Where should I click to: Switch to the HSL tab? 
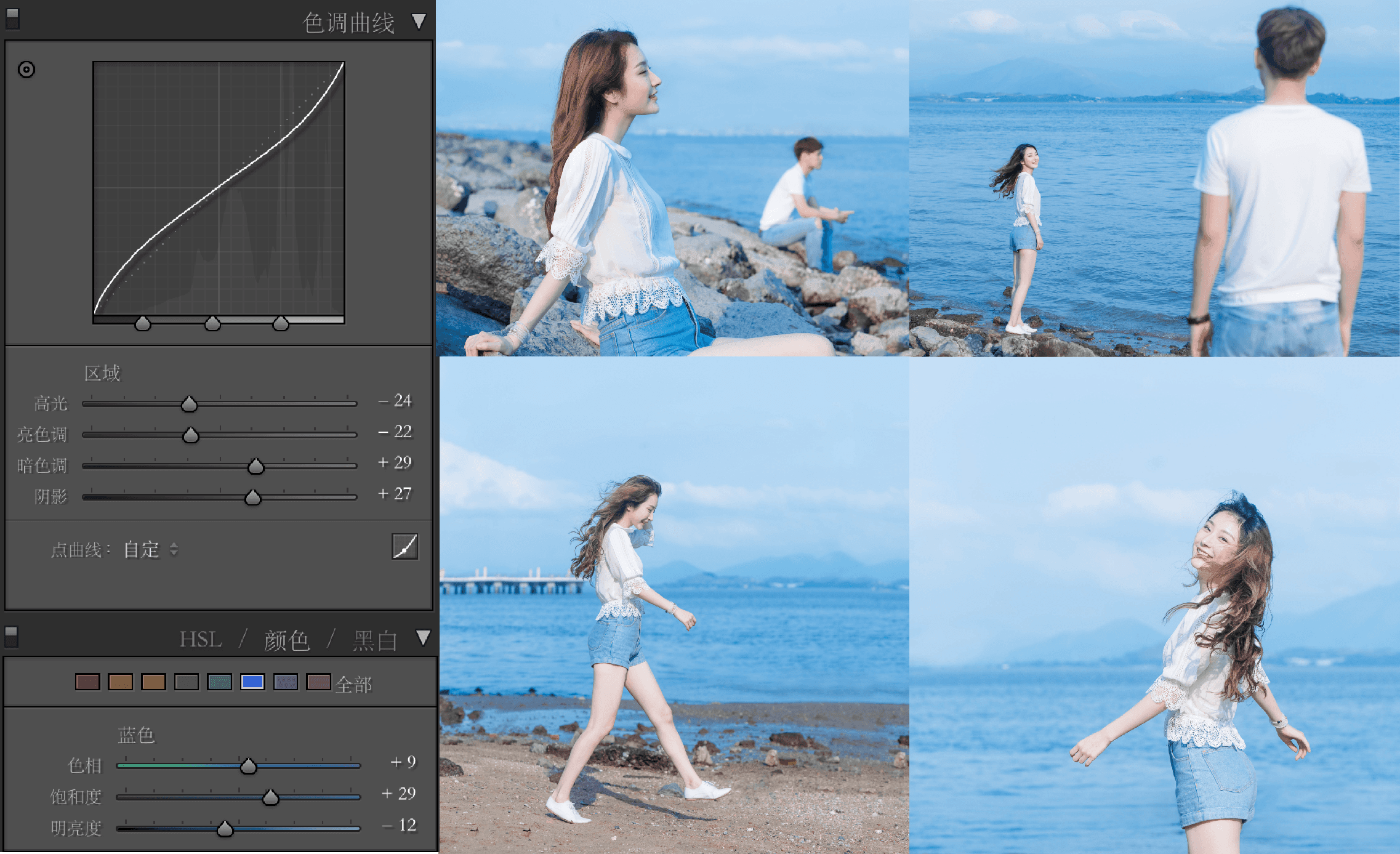click(201, 640)
